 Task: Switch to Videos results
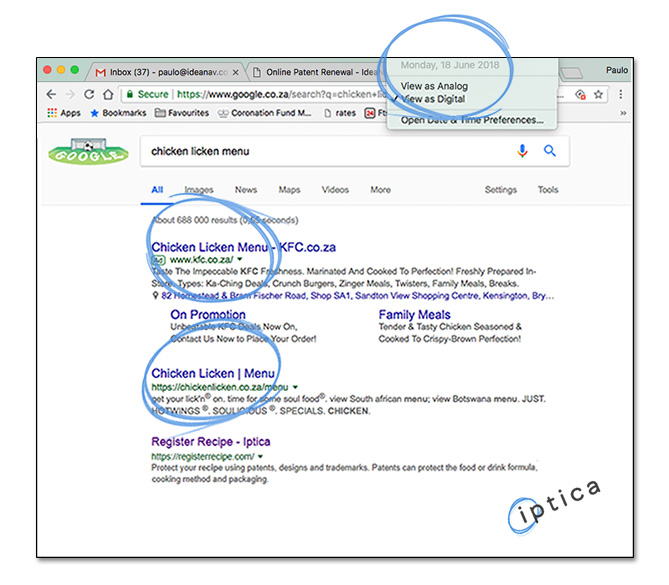(x=335, y=190)
